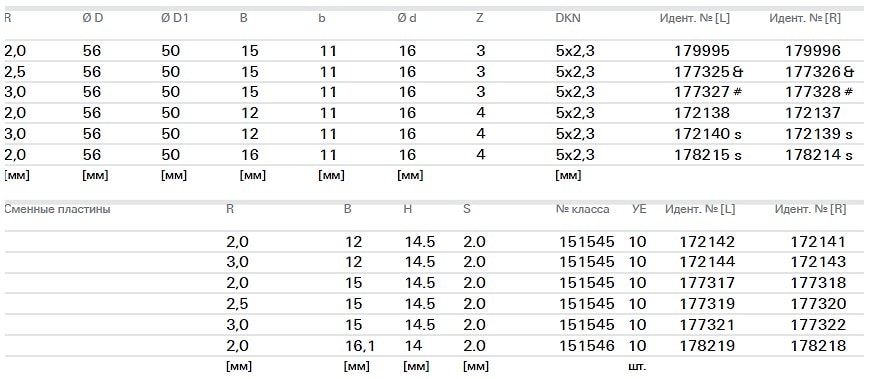This screenshot has width=871, height=379.
Task: Select class number 151546 in last row
Action: click(587, 346)
